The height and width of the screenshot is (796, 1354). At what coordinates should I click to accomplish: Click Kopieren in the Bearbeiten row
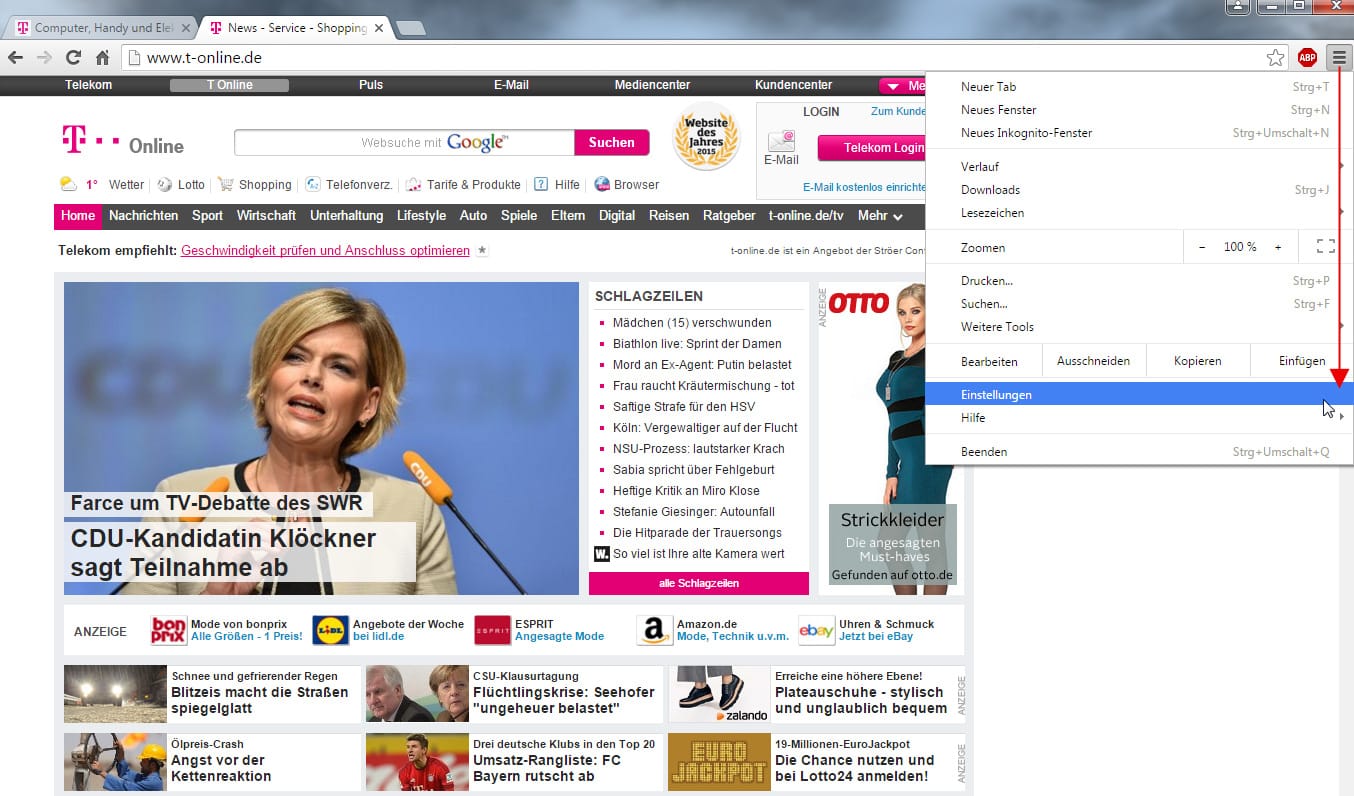point(1198,361)
